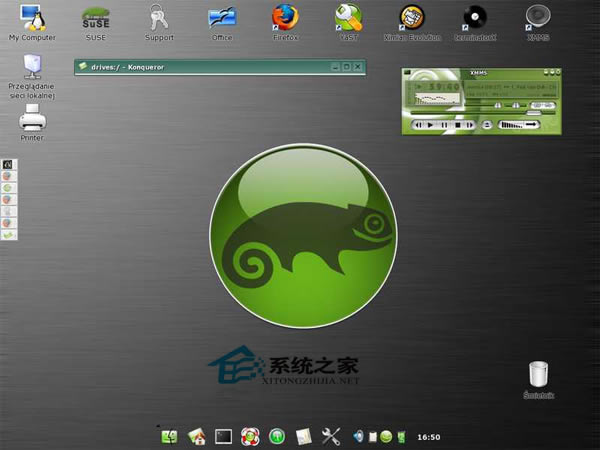Click the volume speaker tray icon
600x450 pixels.
coord(358,436)
